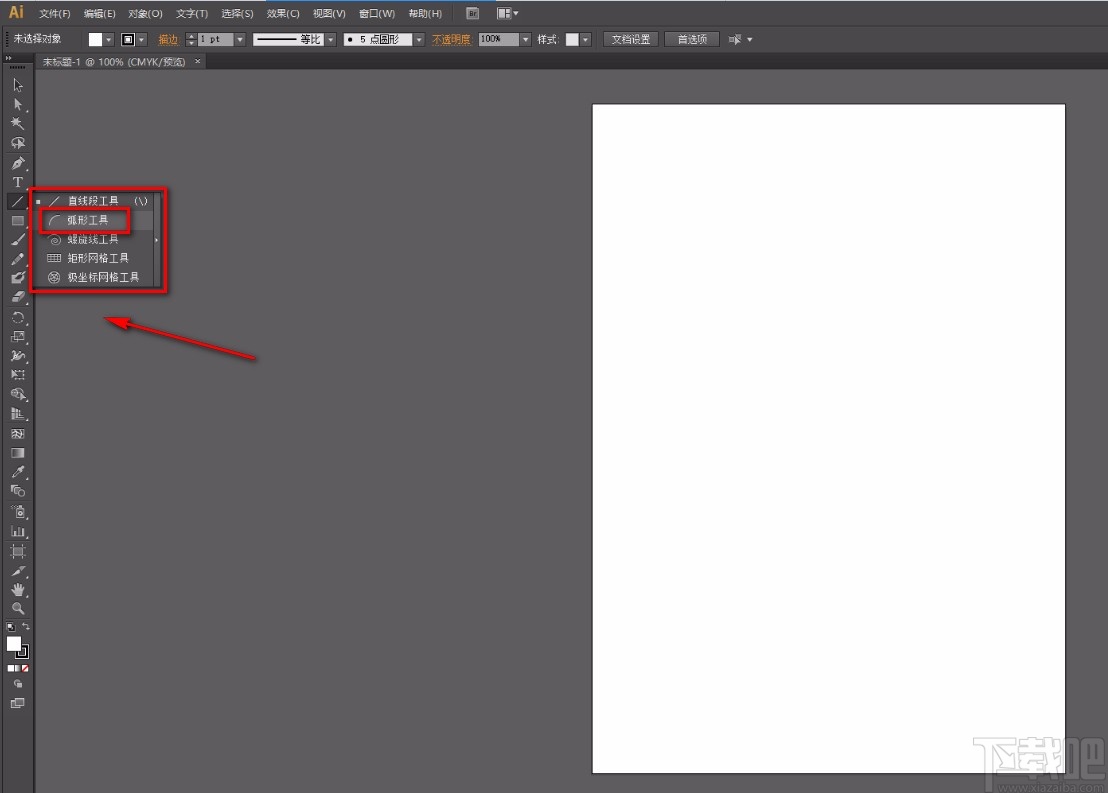This screenshot has height=793, width=1108.
Task: Select the Rectangle tool
Action: [18, 221]
